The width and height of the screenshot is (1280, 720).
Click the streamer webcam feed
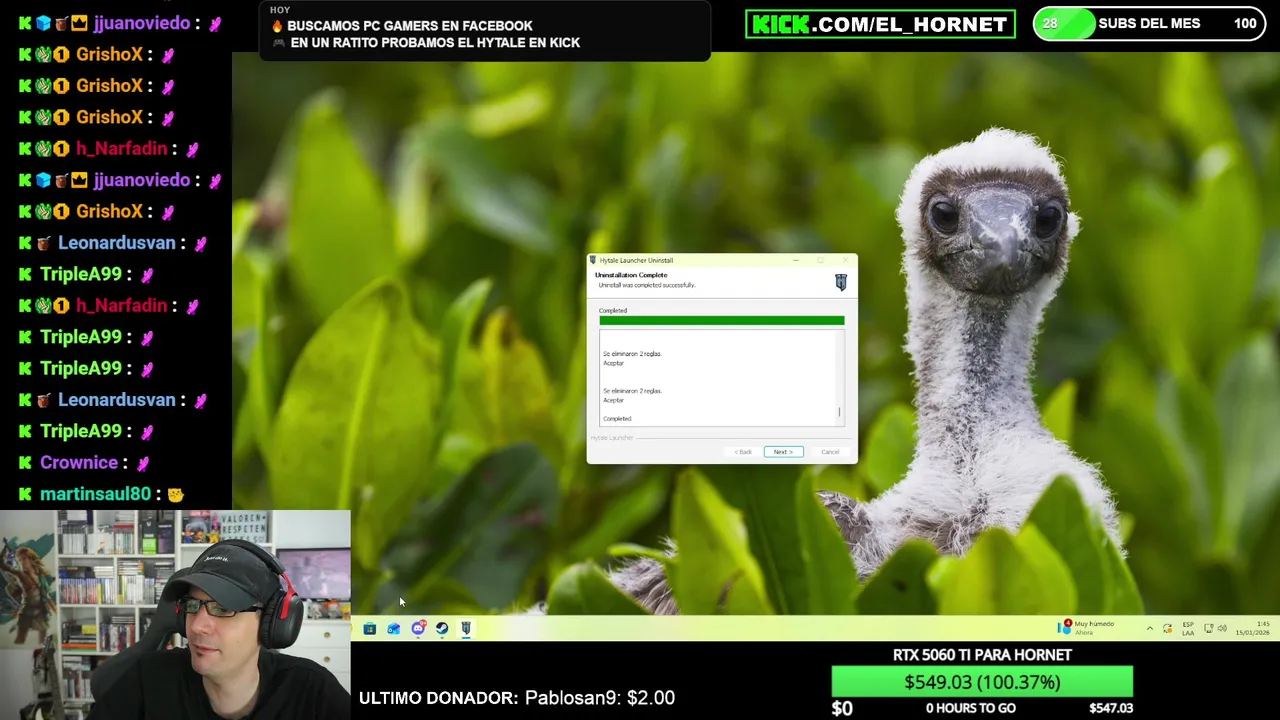(x=175, y=615)
